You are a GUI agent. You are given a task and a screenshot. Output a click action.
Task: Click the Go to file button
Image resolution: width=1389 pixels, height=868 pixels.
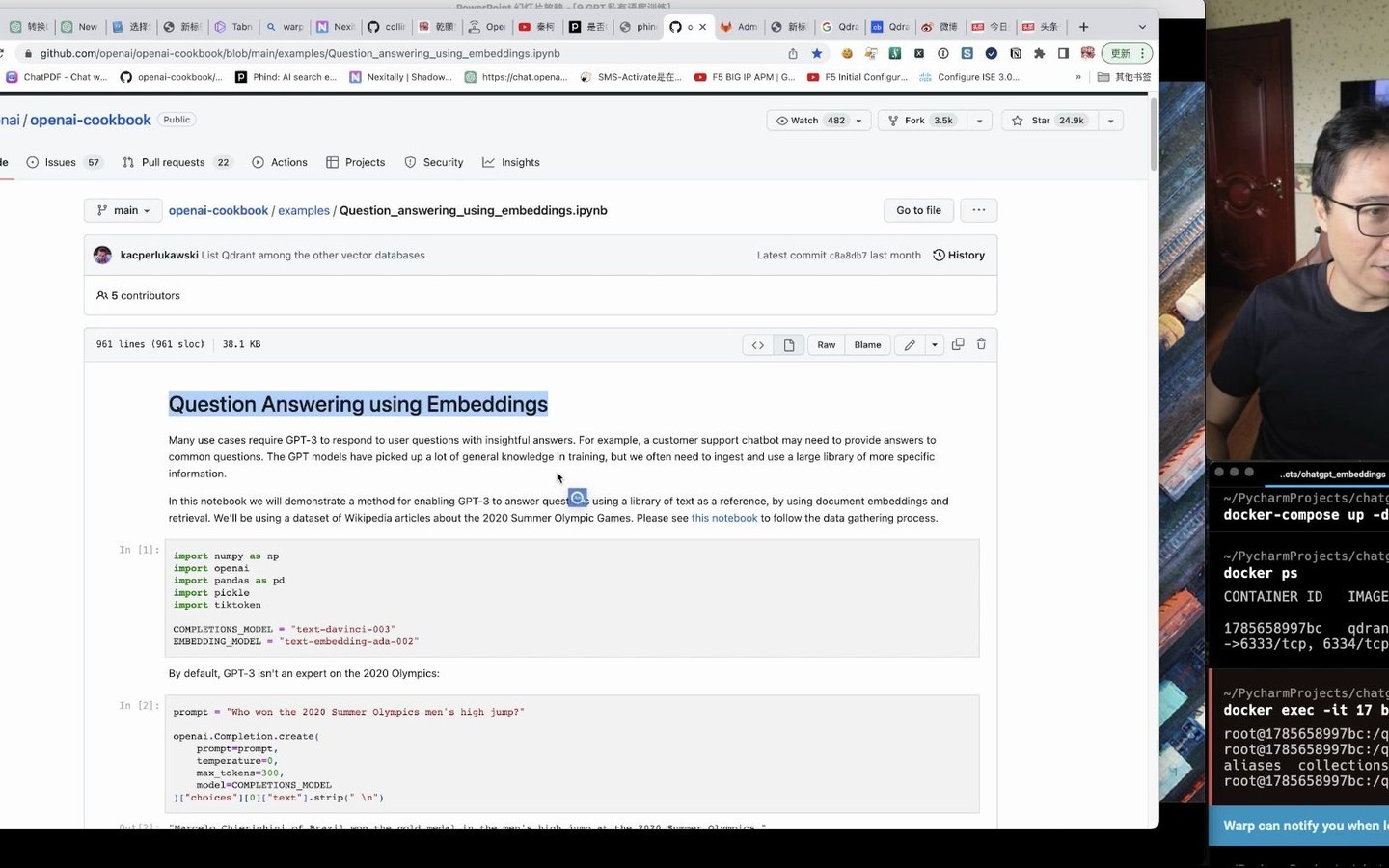coord(918,210)
